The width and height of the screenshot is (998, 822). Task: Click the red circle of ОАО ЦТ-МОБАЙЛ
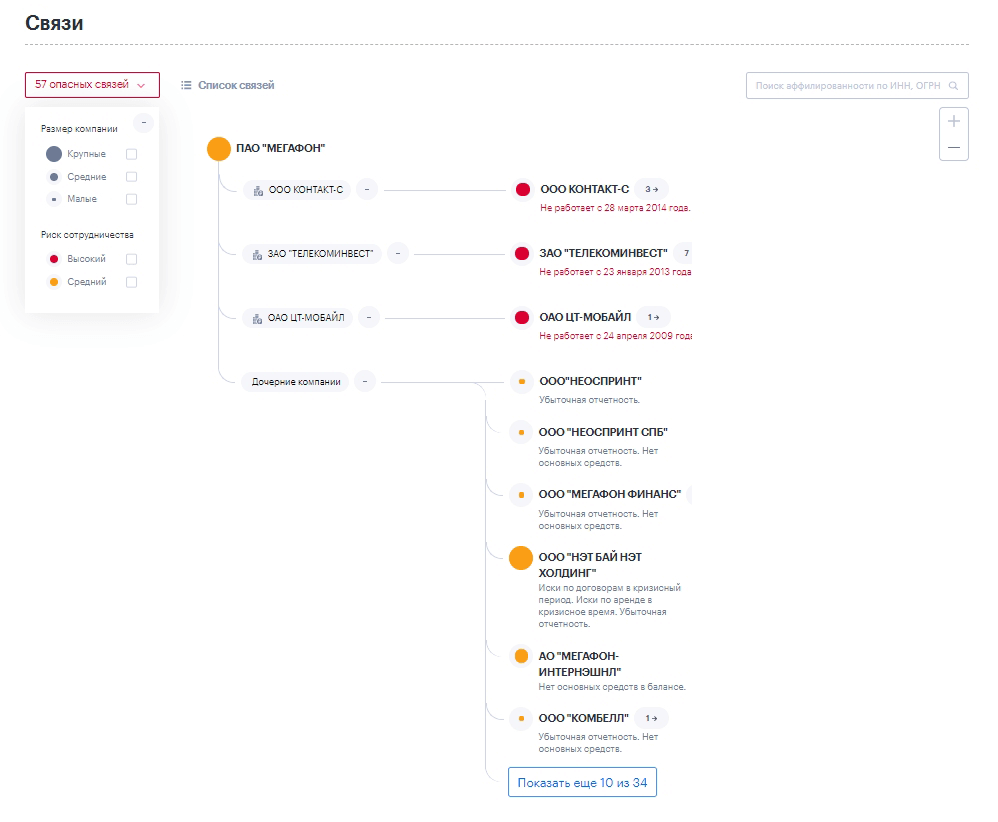point(521,318)
